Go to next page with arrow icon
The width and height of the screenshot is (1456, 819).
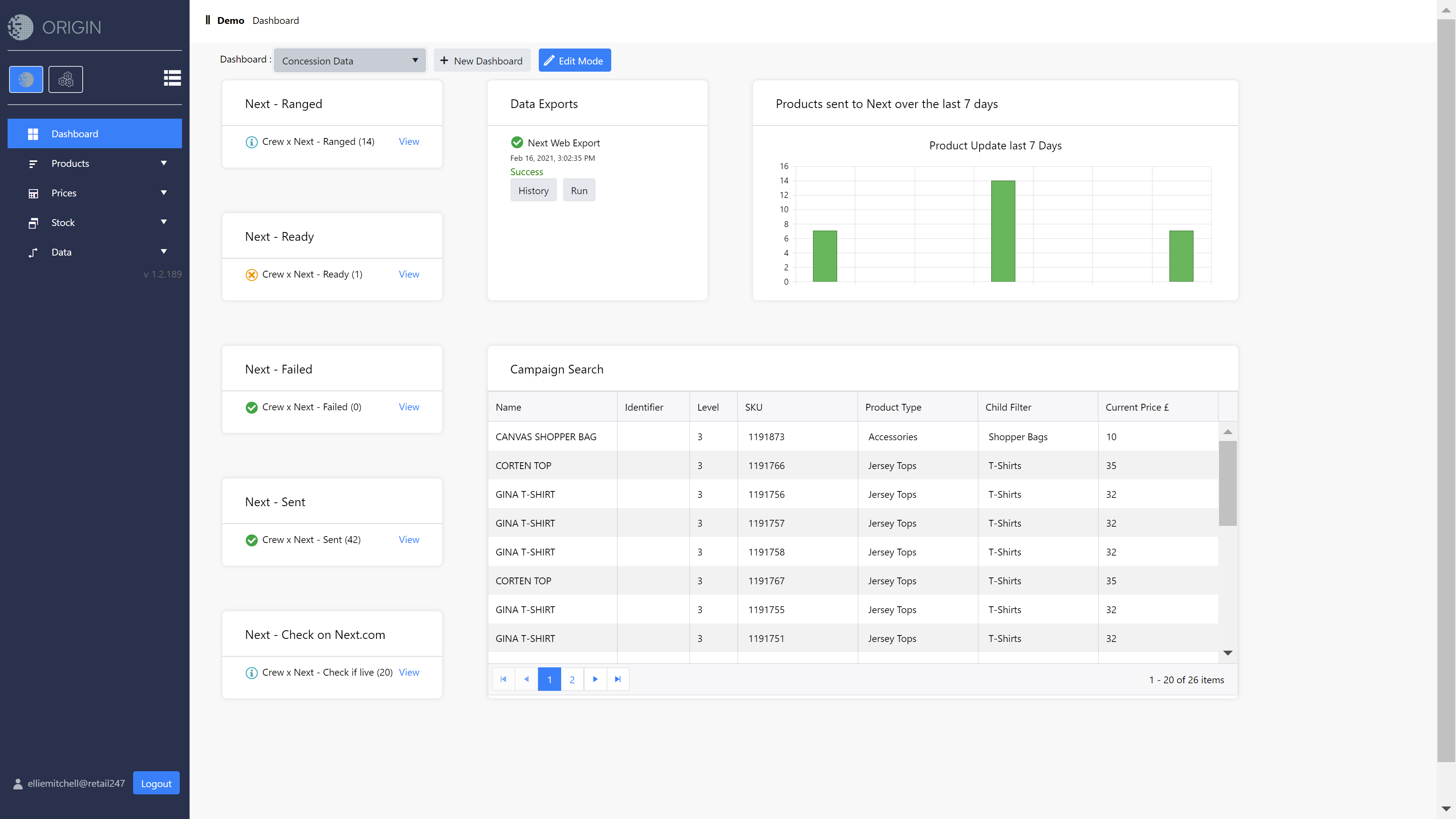coord(595,679)
